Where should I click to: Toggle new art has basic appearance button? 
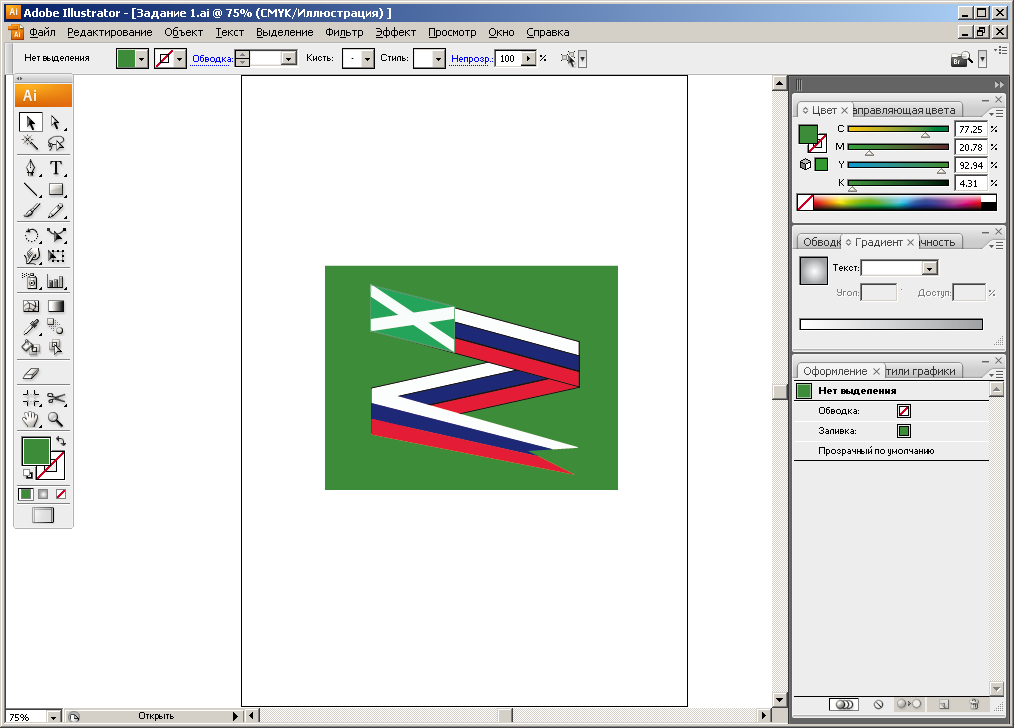click(844, 704)
